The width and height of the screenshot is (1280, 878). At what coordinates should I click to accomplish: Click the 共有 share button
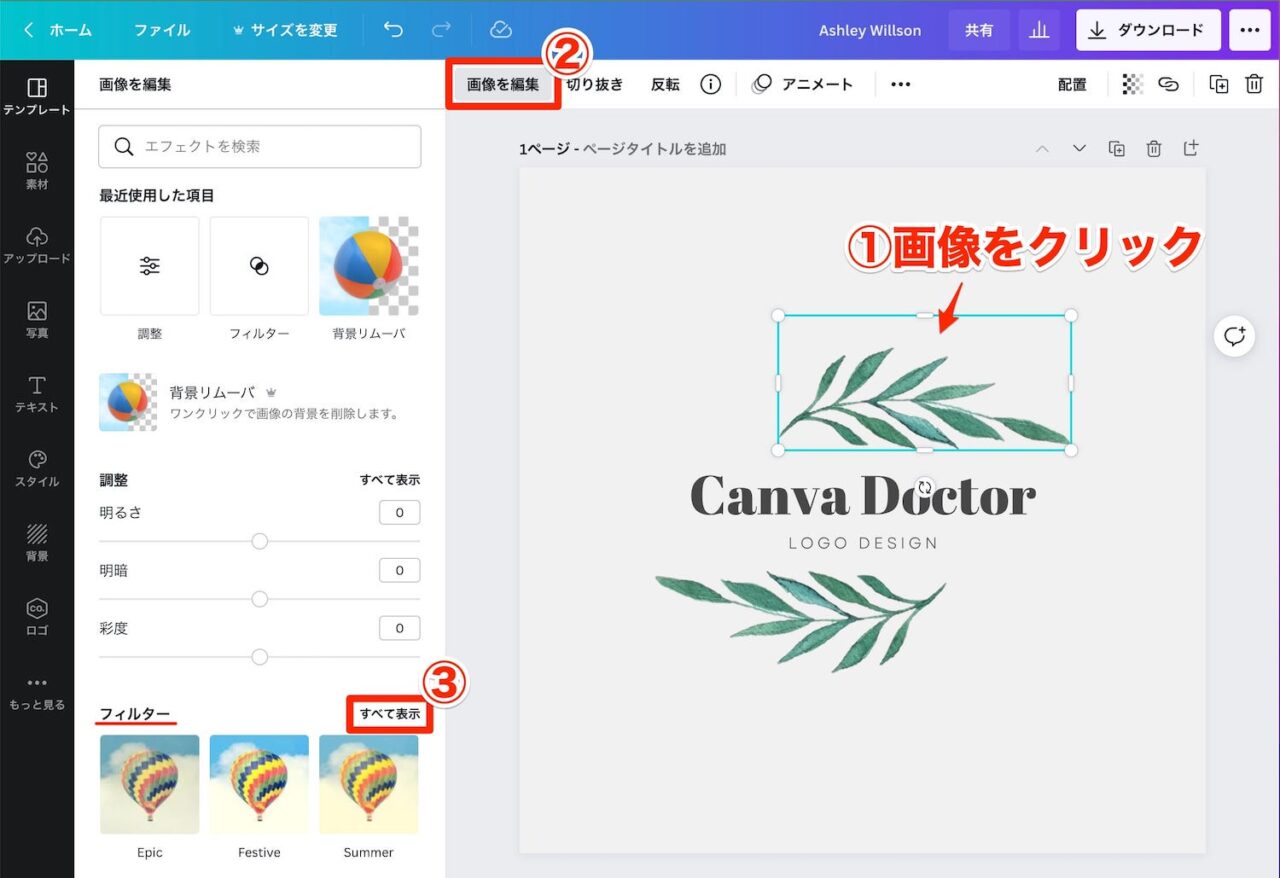coord(979,30)
